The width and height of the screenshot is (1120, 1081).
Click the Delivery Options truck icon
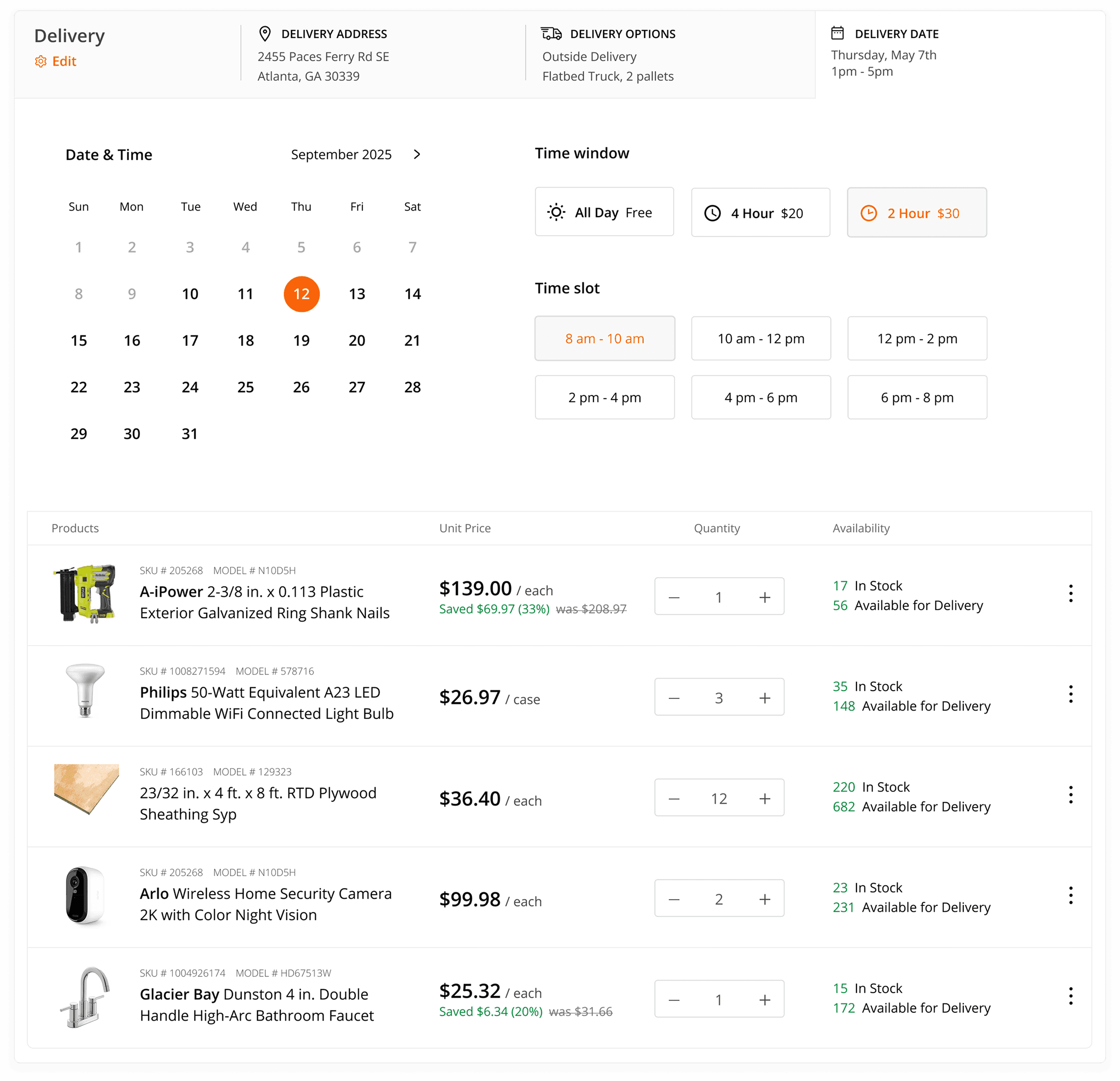551,34
